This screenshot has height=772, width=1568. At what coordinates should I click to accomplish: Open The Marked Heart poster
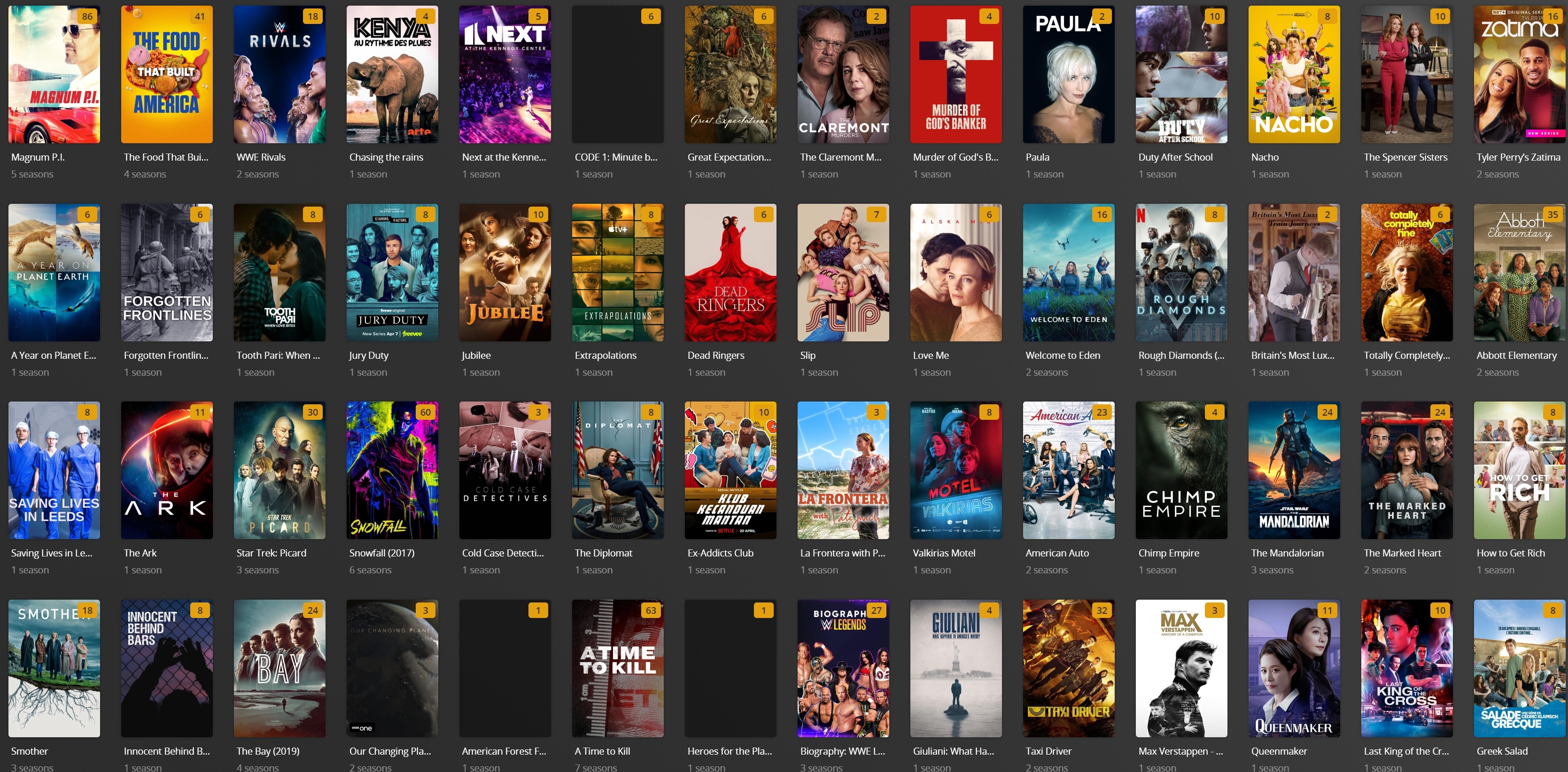(1407, 470)
